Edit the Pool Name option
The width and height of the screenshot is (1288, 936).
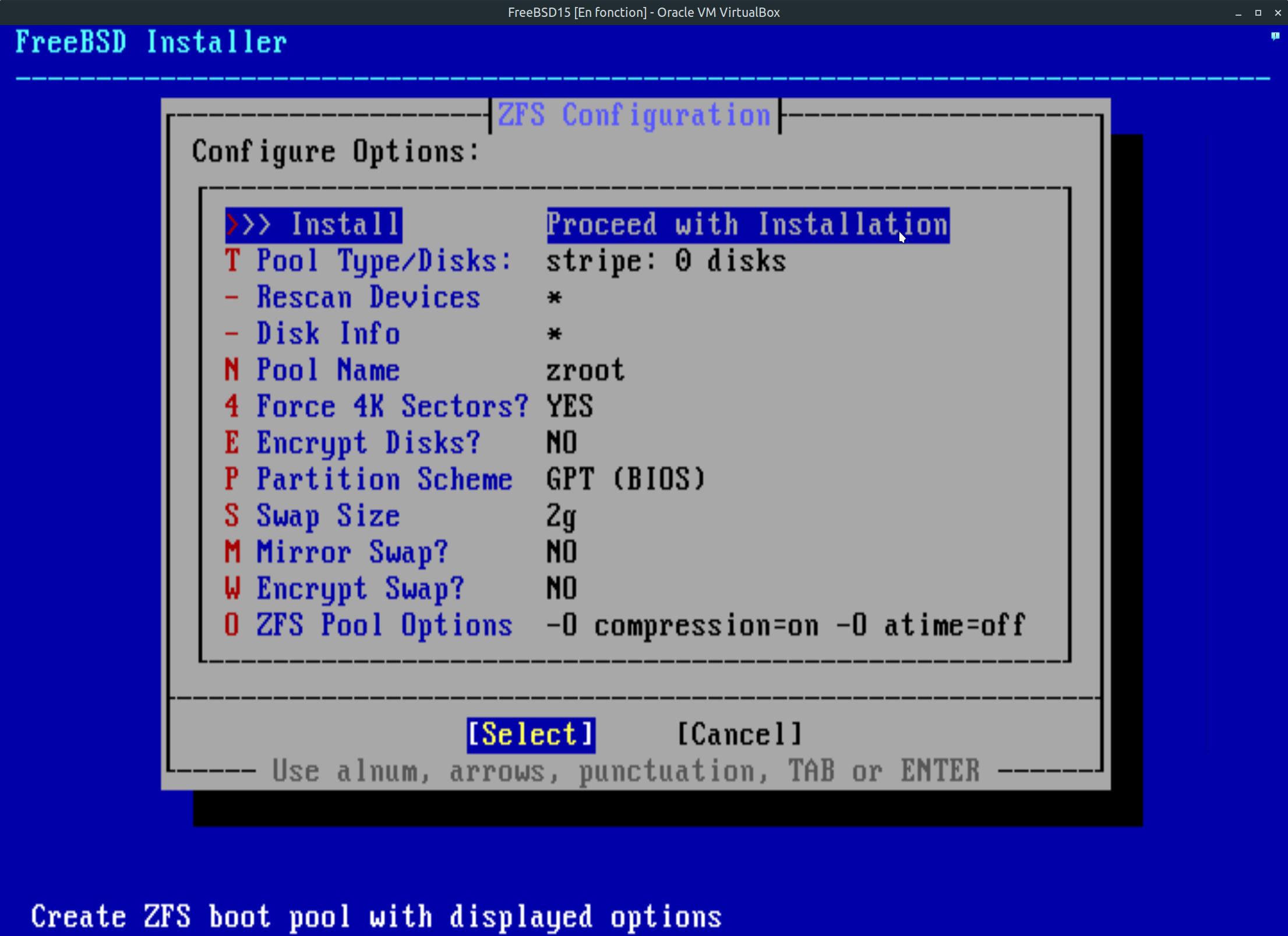coord(328,370)
